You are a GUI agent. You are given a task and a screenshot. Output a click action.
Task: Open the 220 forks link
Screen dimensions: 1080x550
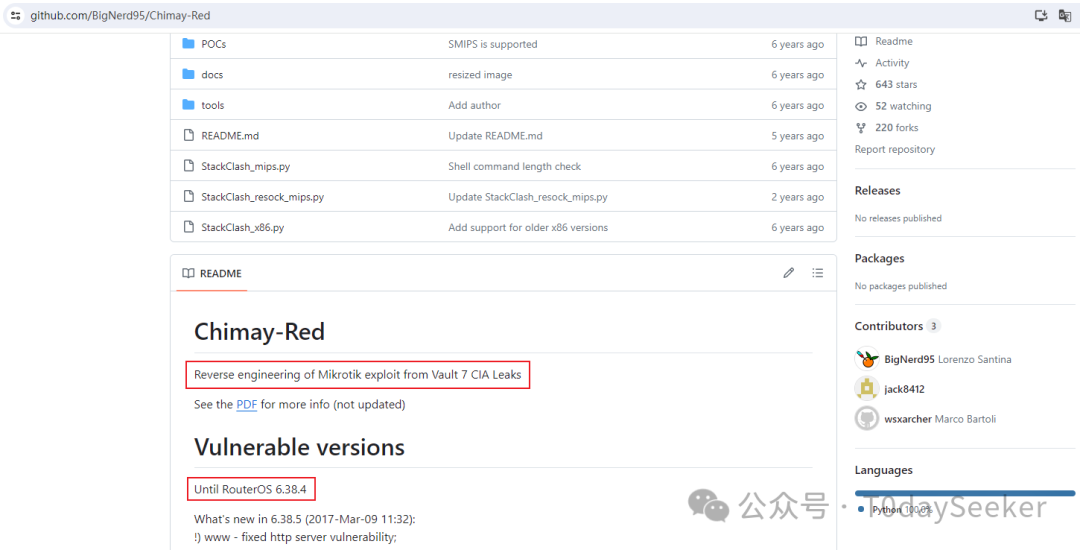[897, 127]
